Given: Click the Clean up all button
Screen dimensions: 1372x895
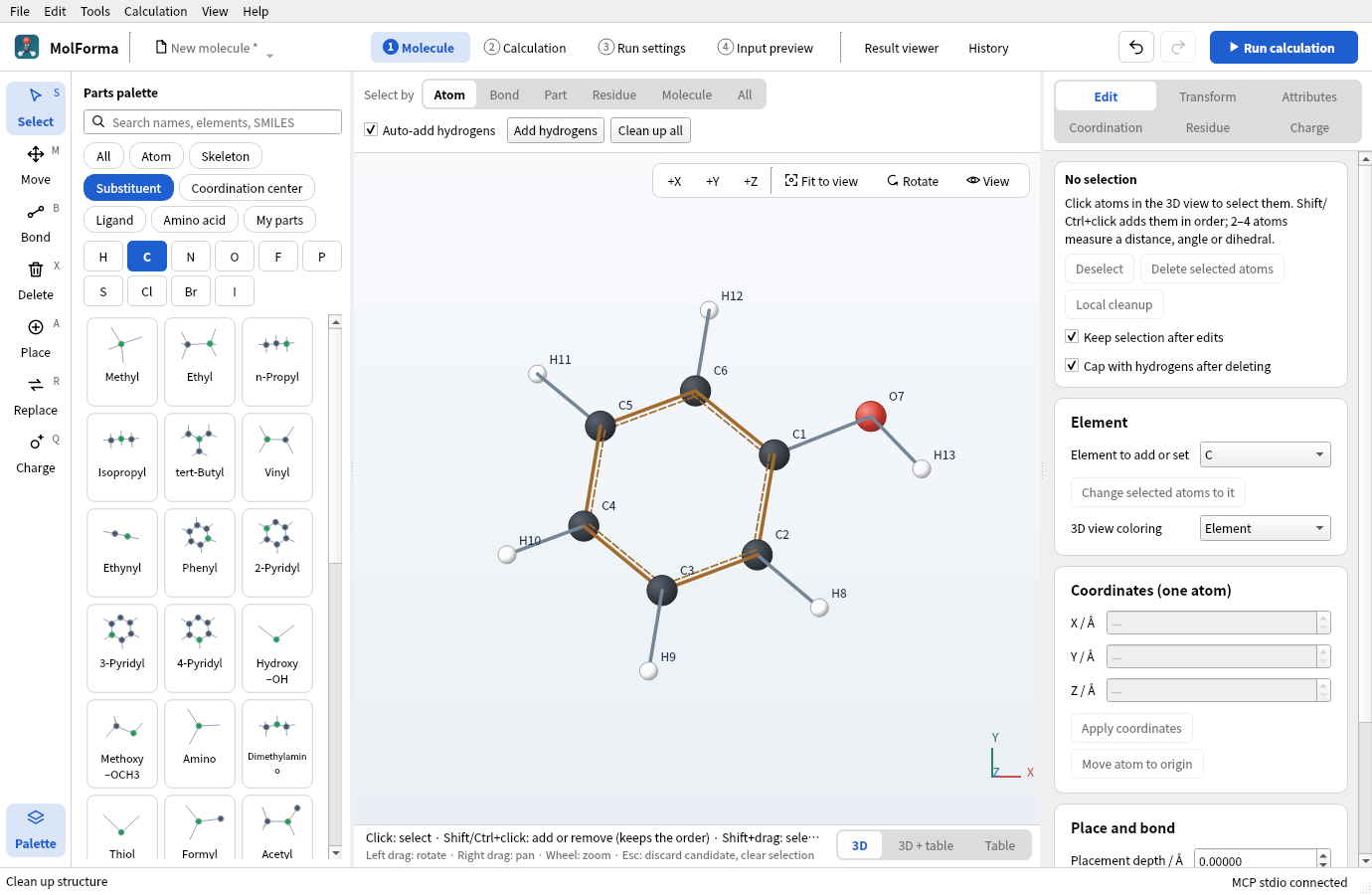Looking at the screenshot, I should point(650,130).
